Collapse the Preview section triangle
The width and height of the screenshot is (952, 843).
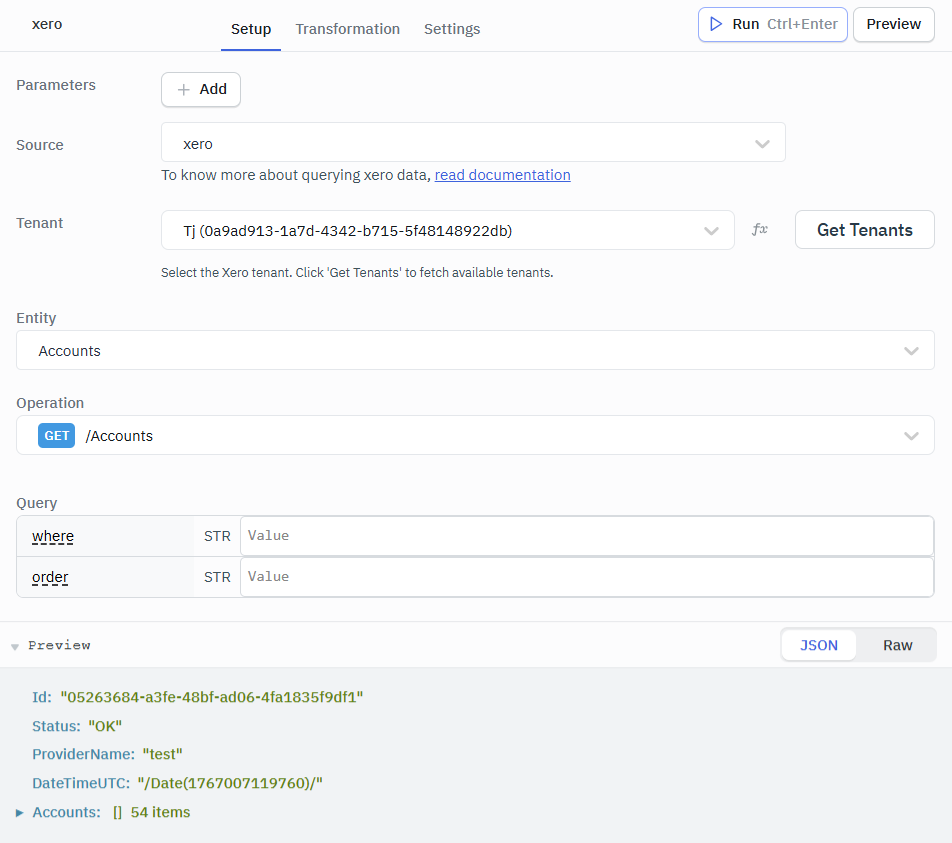point(15,645)
